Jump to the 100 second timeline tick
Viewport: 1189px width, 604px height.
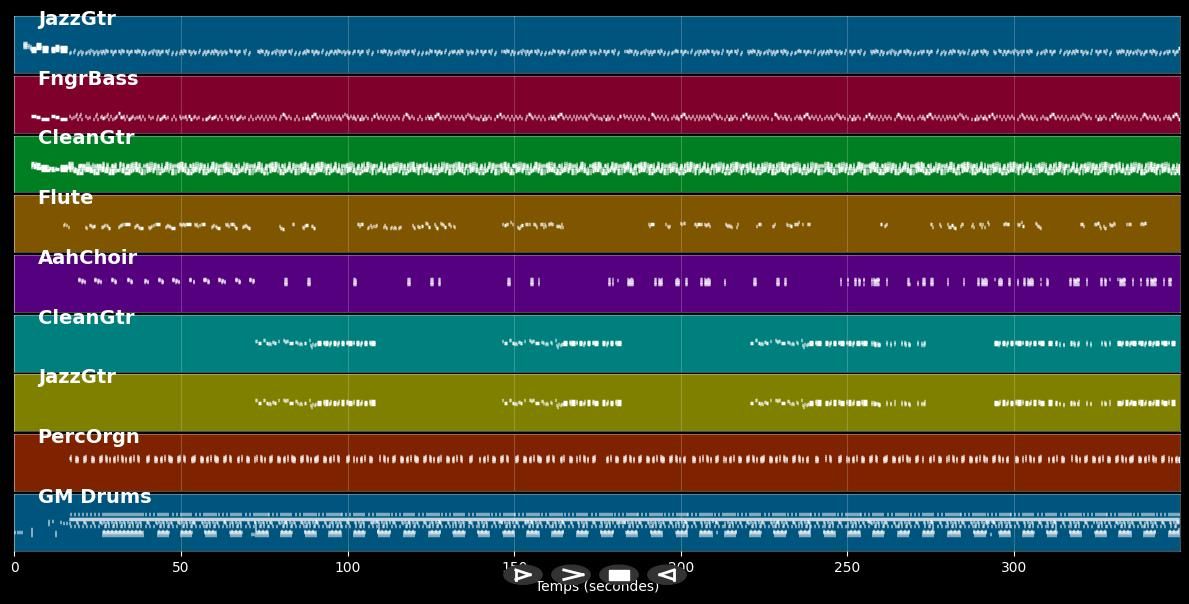point(348,567)
